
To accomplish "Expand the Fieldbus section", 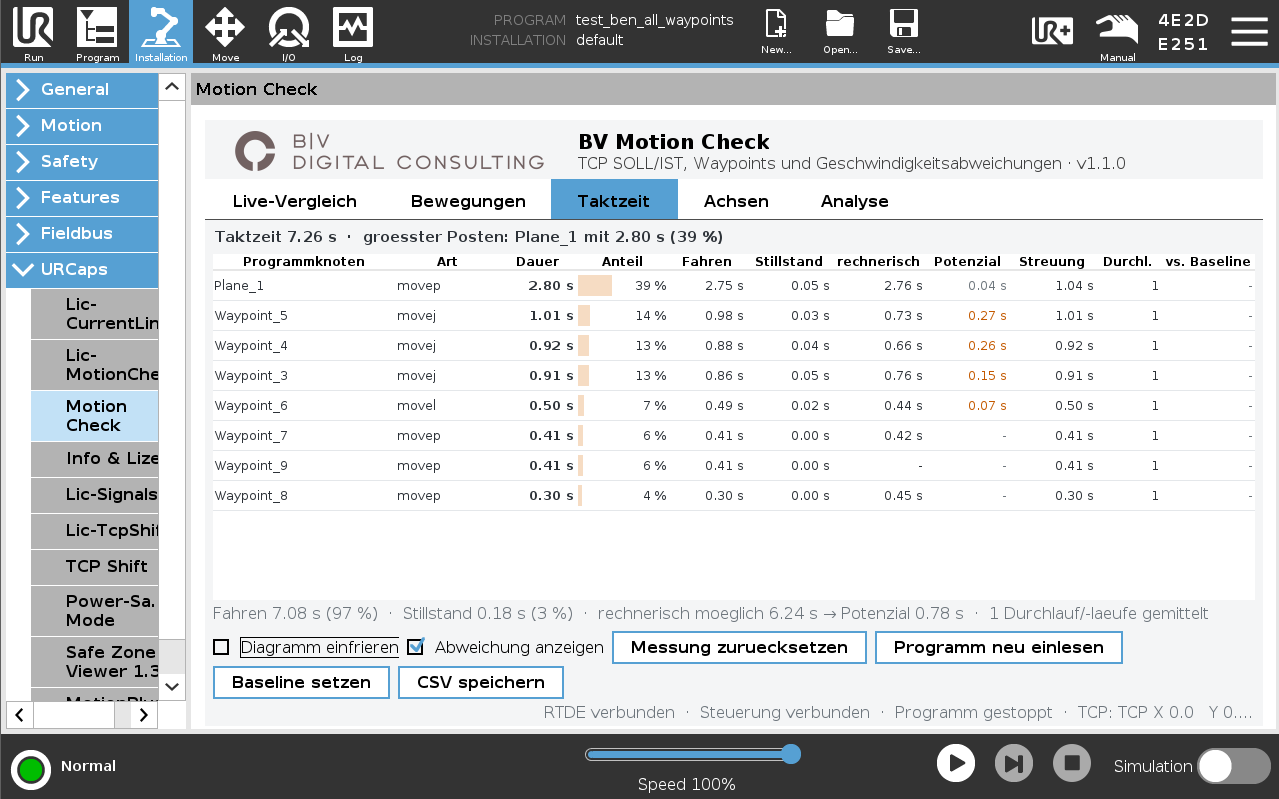I will [82, 234].
